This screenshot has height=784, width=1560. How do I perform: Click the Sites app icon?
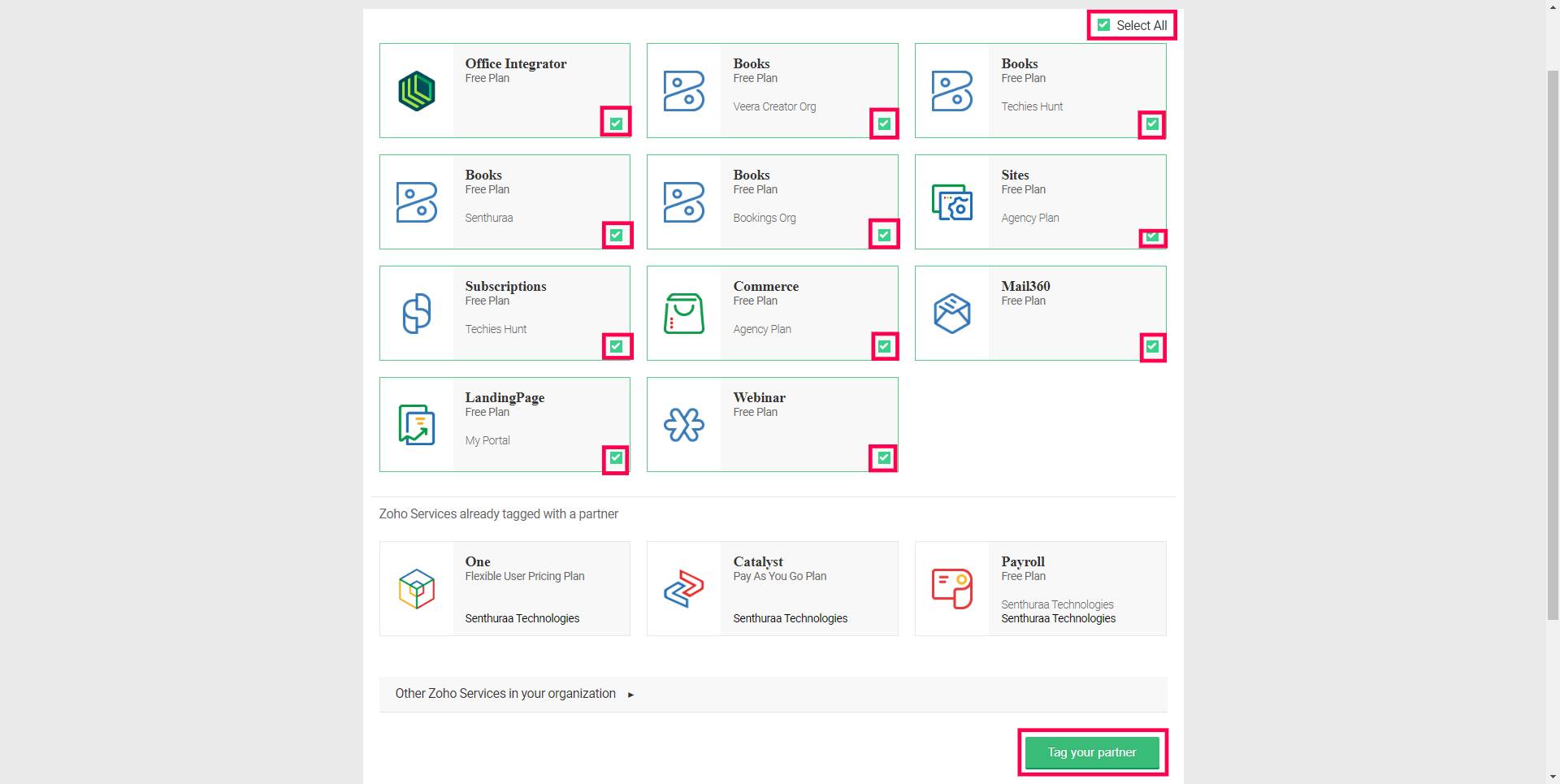pyautogui.click(x=952, y=202)
